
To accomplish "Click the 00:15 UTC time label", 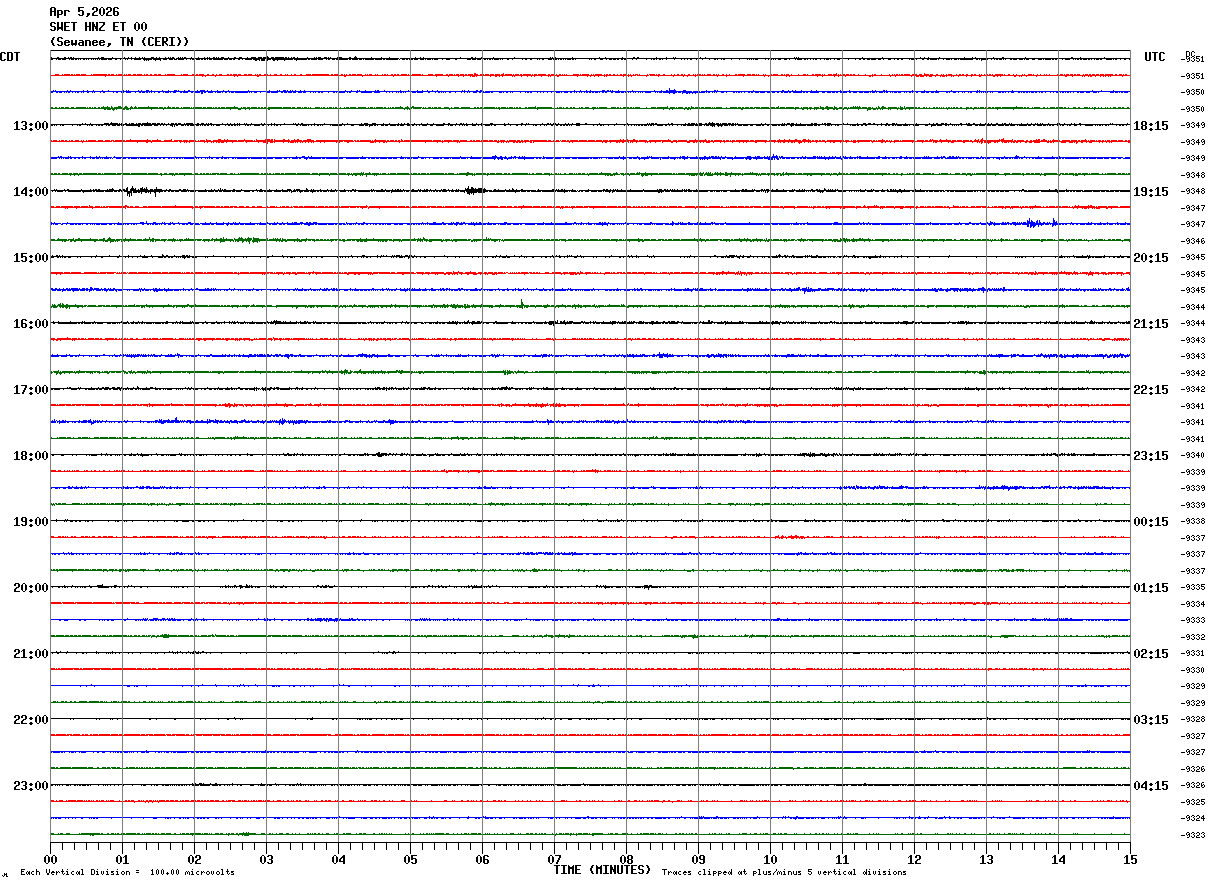I will click(x=1151, y=522).
